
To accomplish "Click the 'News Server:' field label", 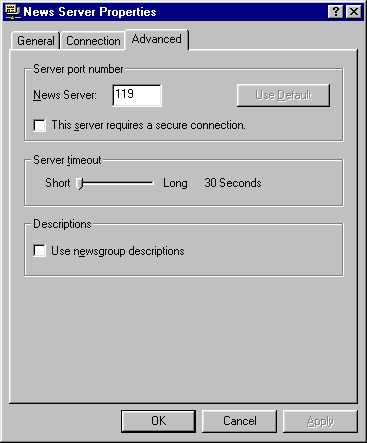I will [65, 95].
